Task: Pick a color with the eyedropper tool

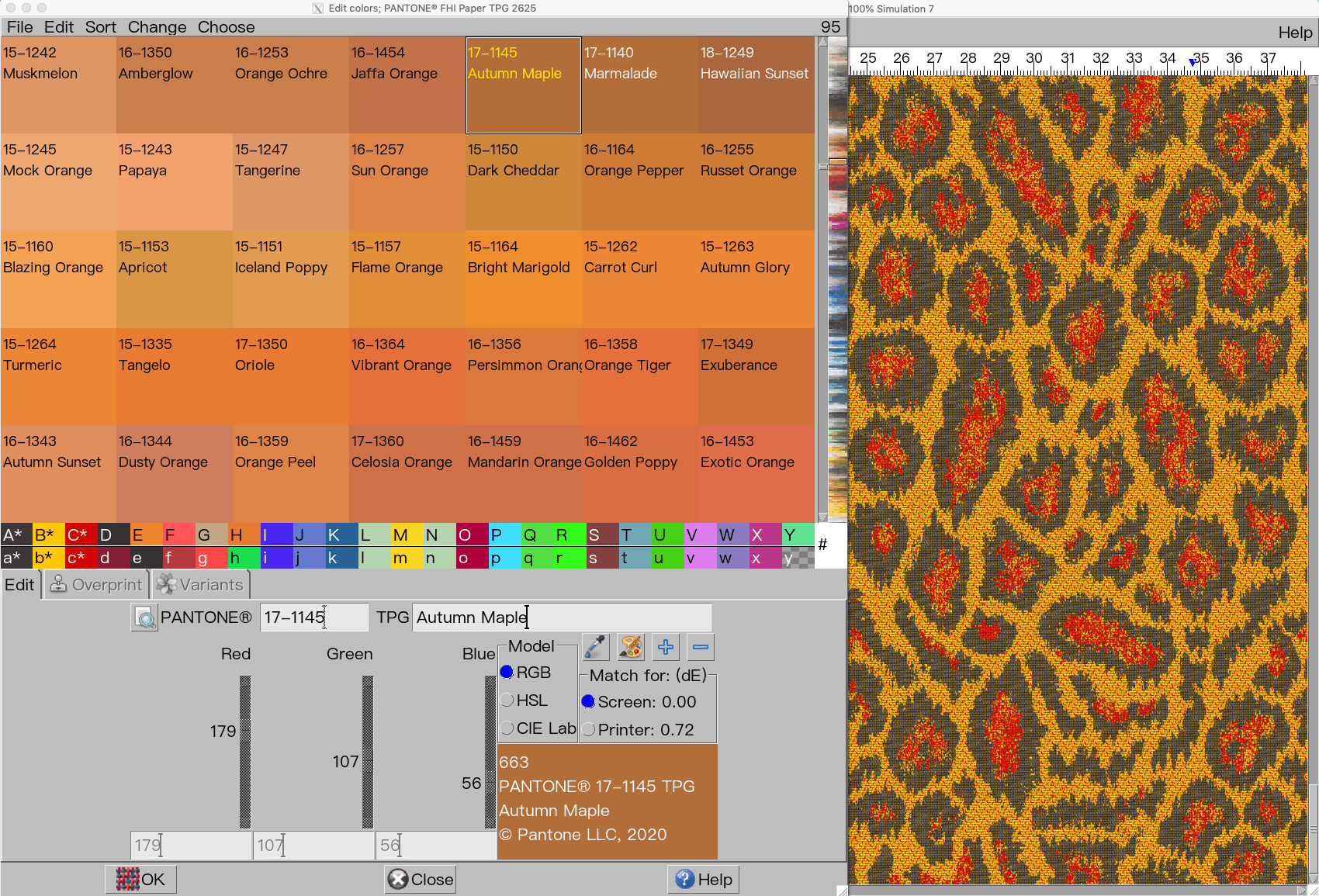Action: [595, 647]
